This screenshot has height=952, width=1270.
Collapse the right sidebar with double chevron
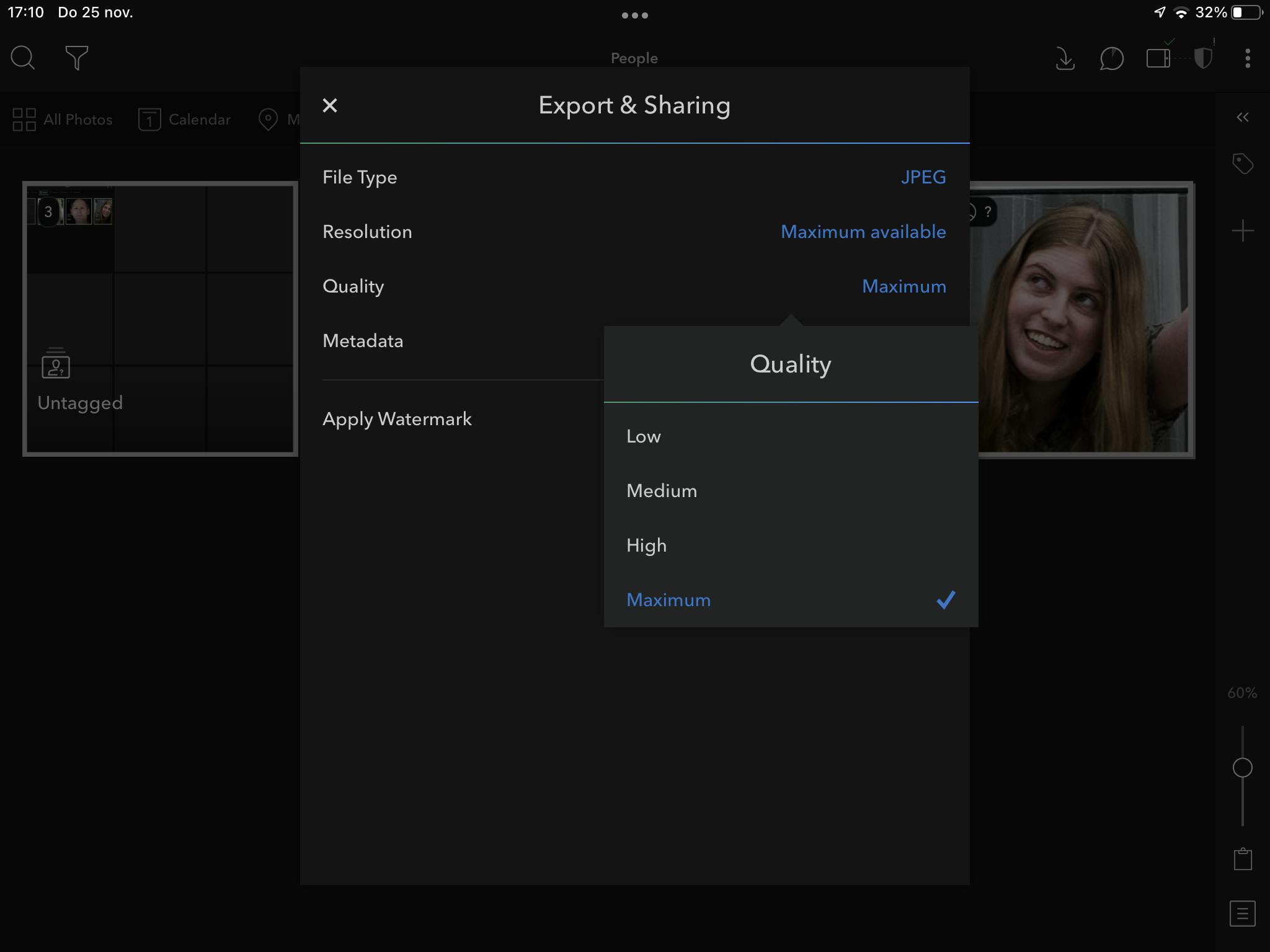[1242, 117]
